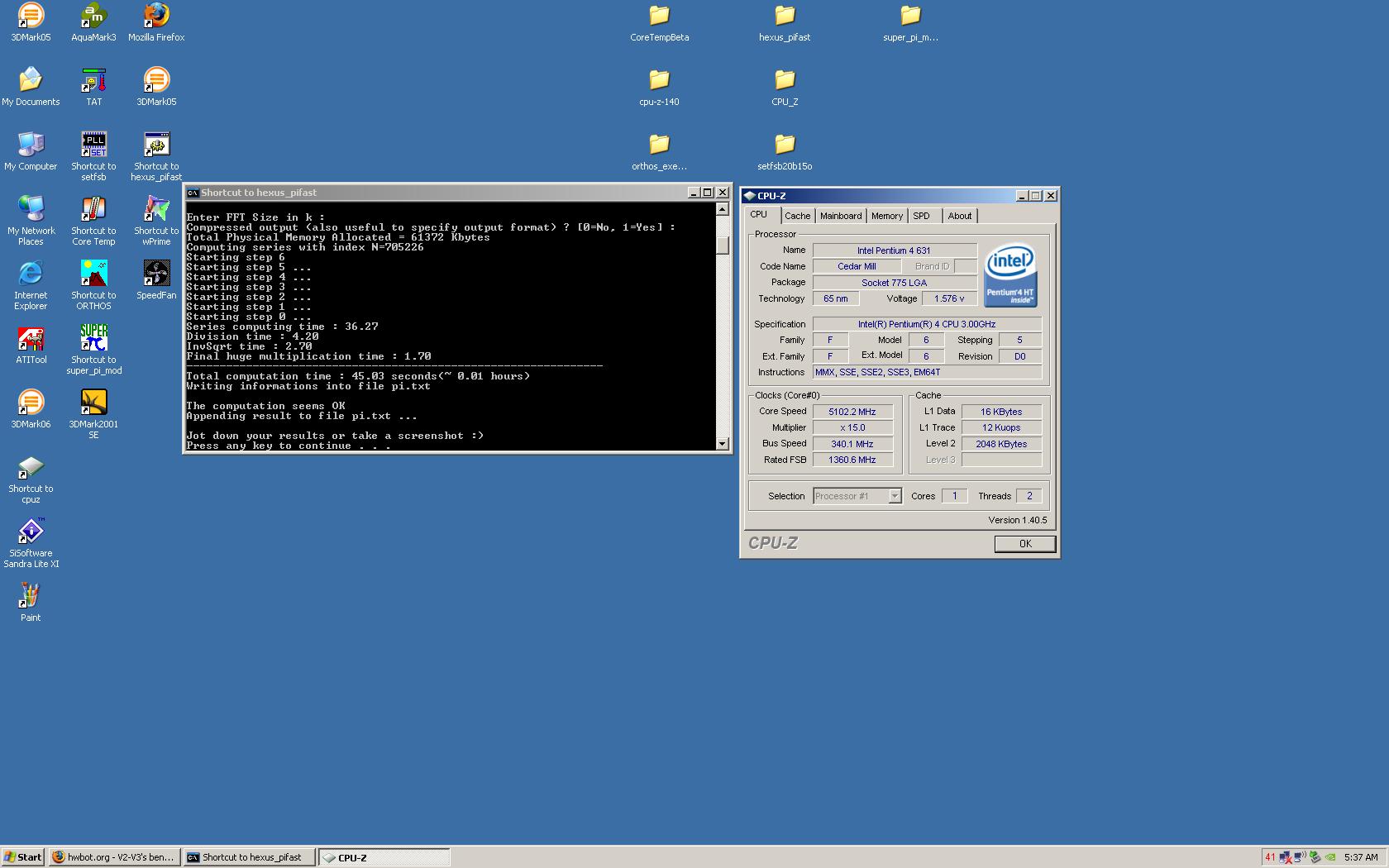1389x868 pixels.
Task: Select the Shortcut to super_pi_mod icon
Action: coord(93,350)
